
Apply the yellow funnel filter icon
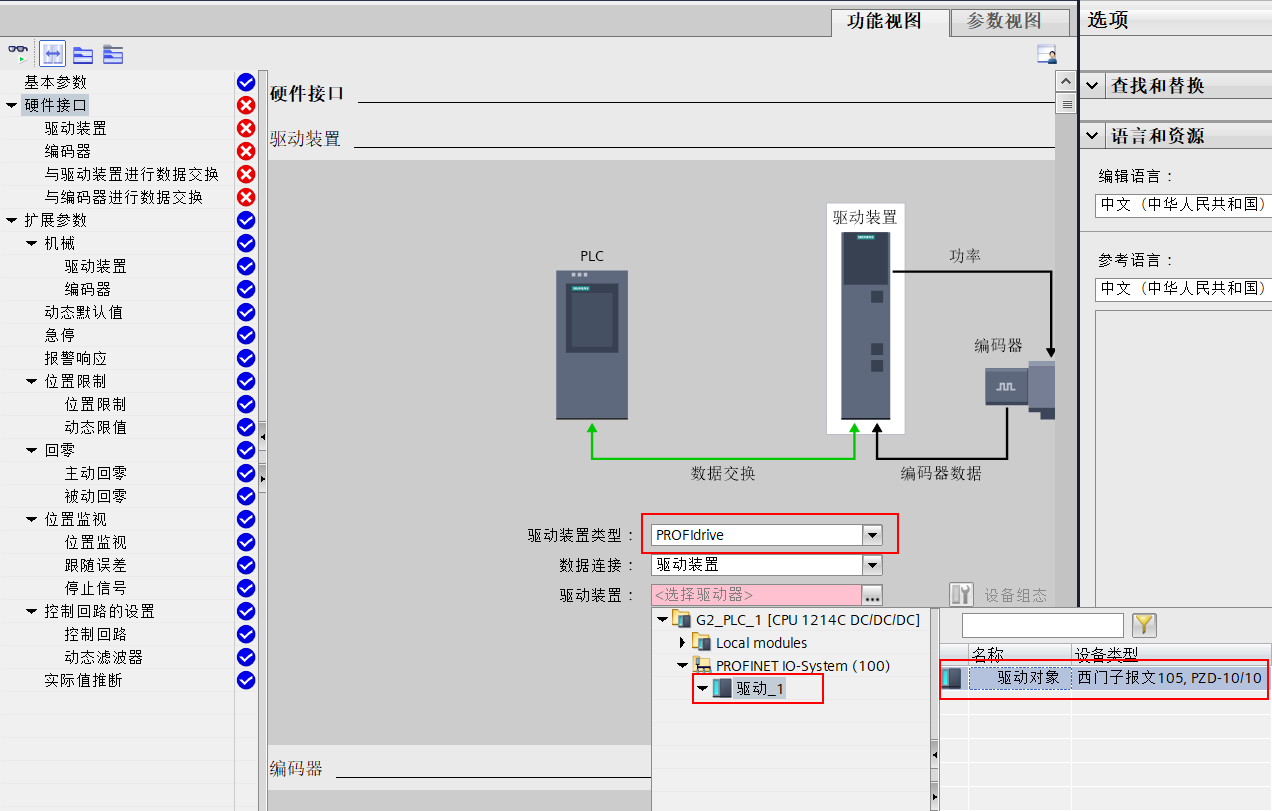point(1143,624)
